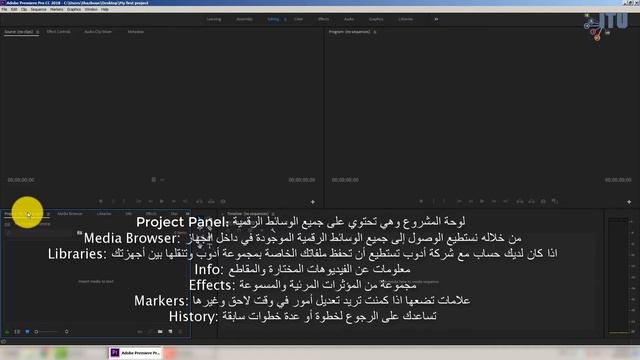Switch to the Assembly workspace
The width and height of the screenshot is (640, 360).
pyautogui.click(x=244, y=19)
